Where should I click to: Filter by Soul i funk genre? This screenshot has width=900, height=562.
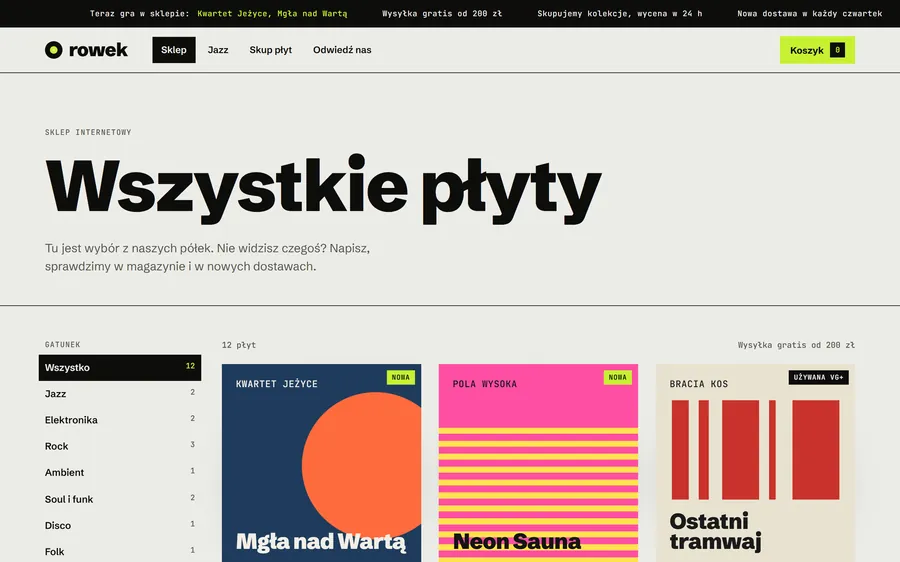click(120, 499)
